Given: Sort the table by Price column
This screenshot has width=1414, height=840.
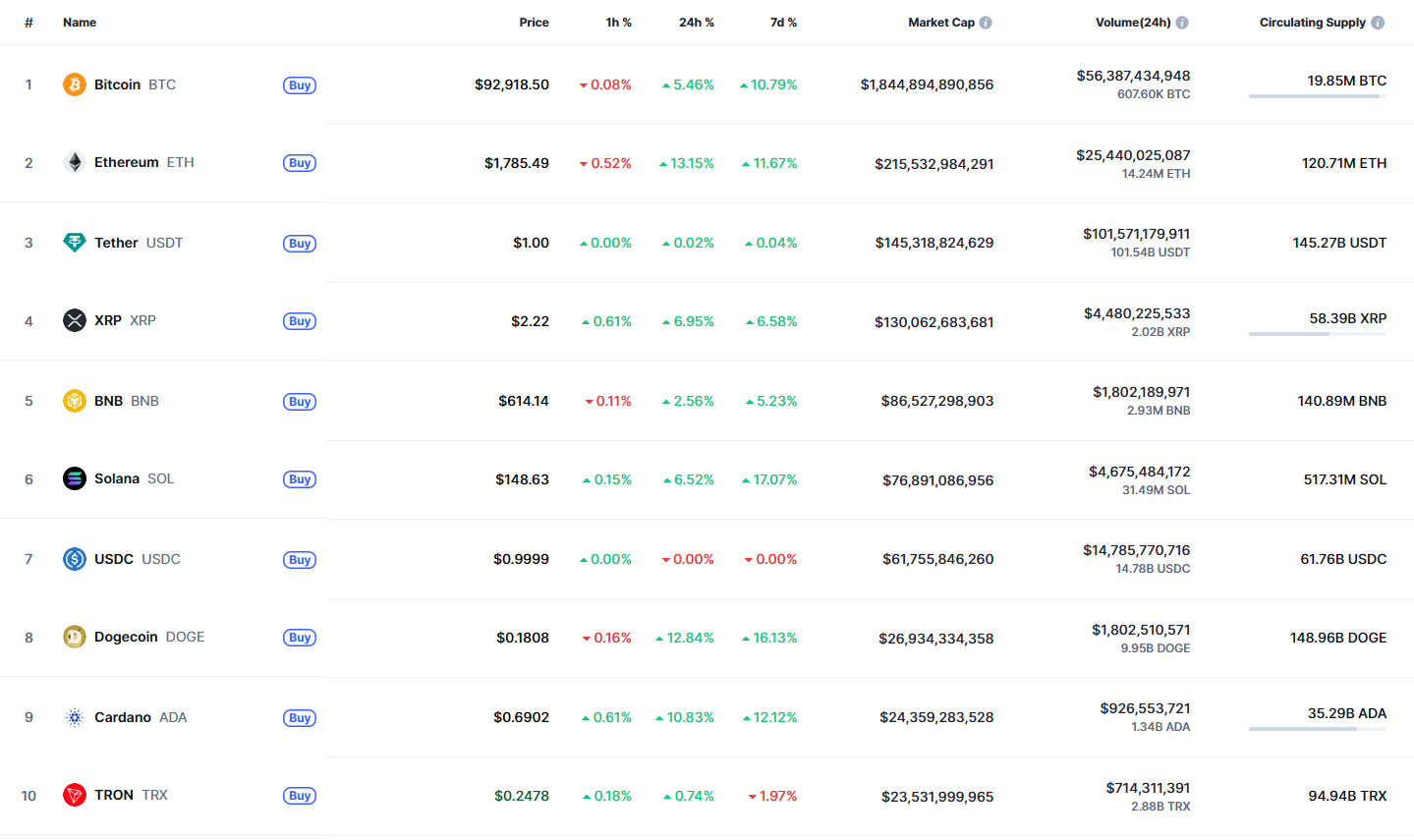Looking at the screenshot, I should pos(535,23).
